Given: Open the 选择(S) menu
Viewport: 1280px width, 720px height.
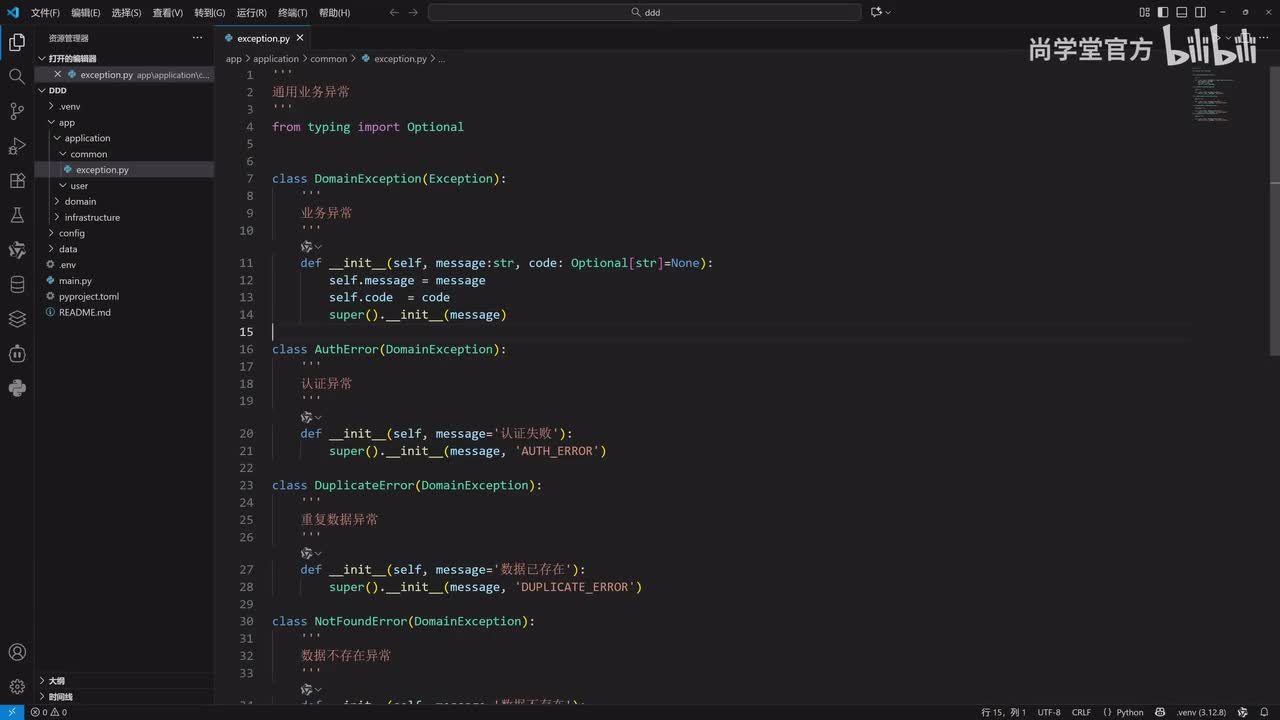Looking at the screenshot, I should (126, 12).
